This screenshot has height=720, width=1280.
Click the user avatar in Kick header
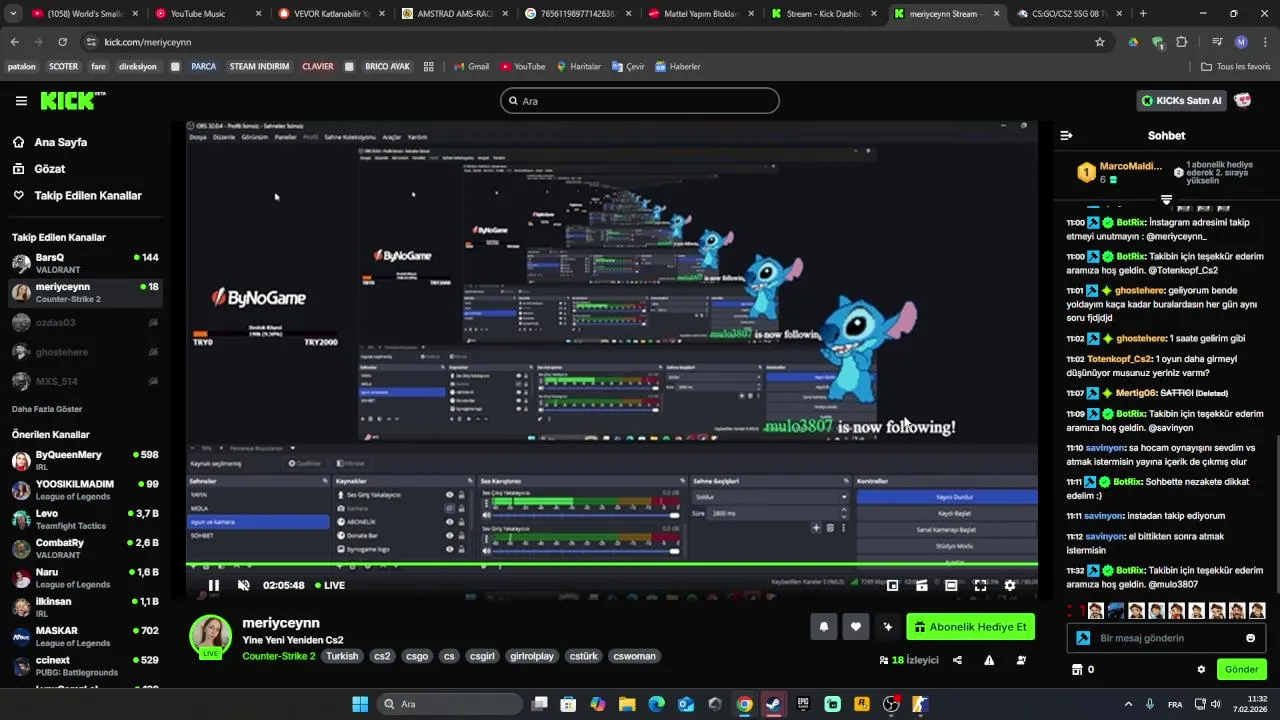1243,100
